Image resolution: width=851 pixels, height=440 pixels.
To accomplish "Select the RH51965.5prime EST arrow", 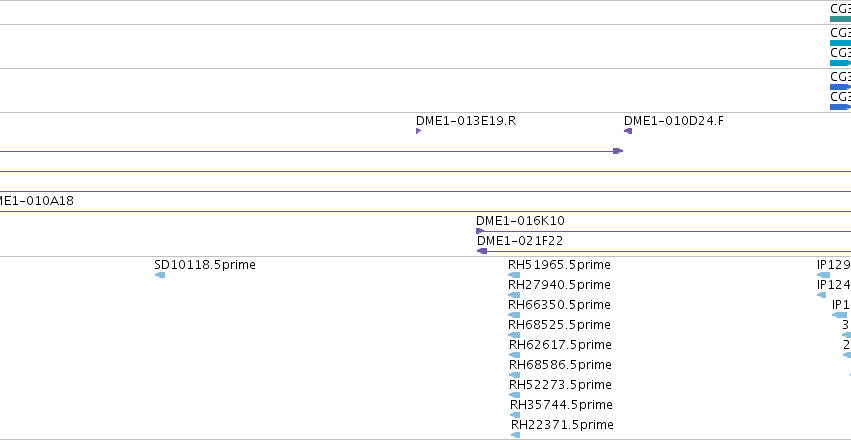I will pos(514,275).
